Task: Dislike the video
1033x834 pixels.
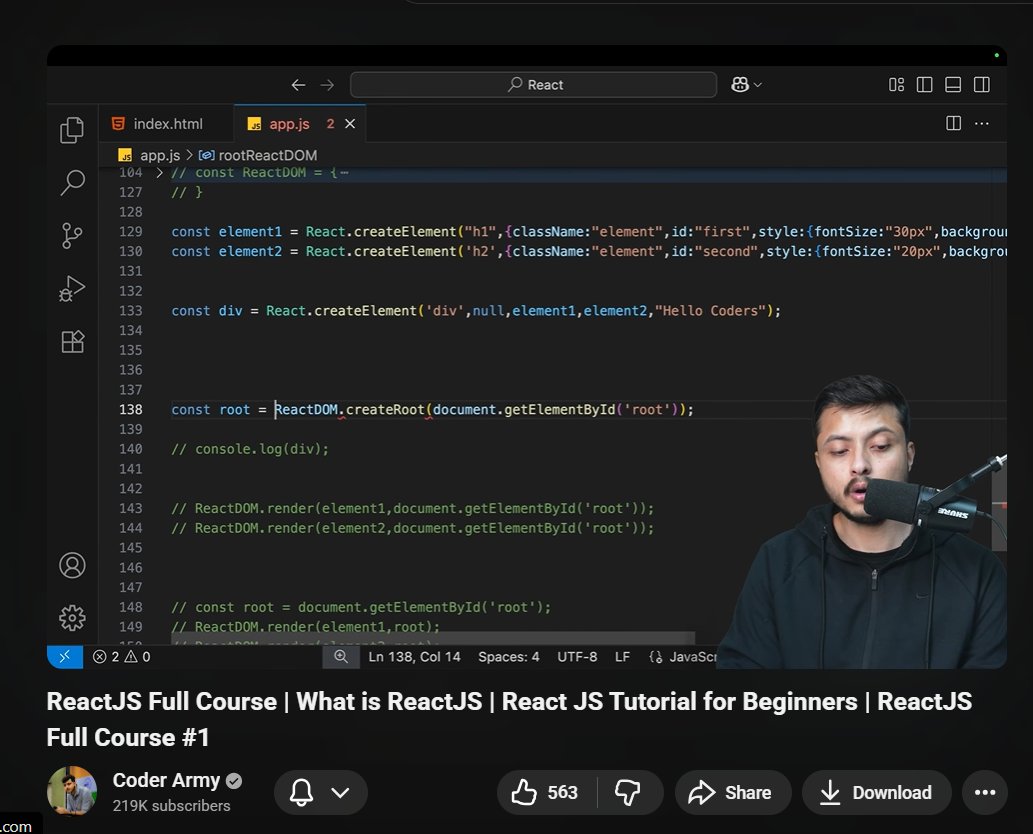Action: pos(628,792)
